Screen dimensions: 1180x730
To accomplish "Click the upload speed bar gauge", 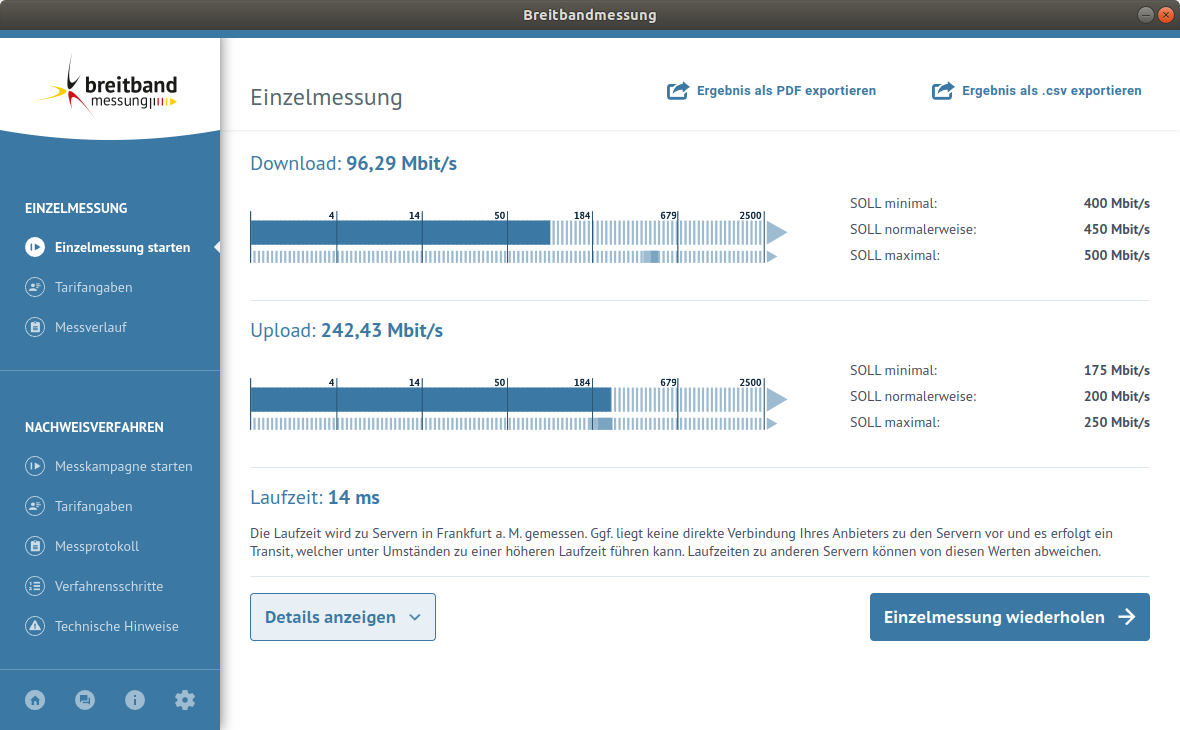I will pyautogui.click(x=518, y=400).
